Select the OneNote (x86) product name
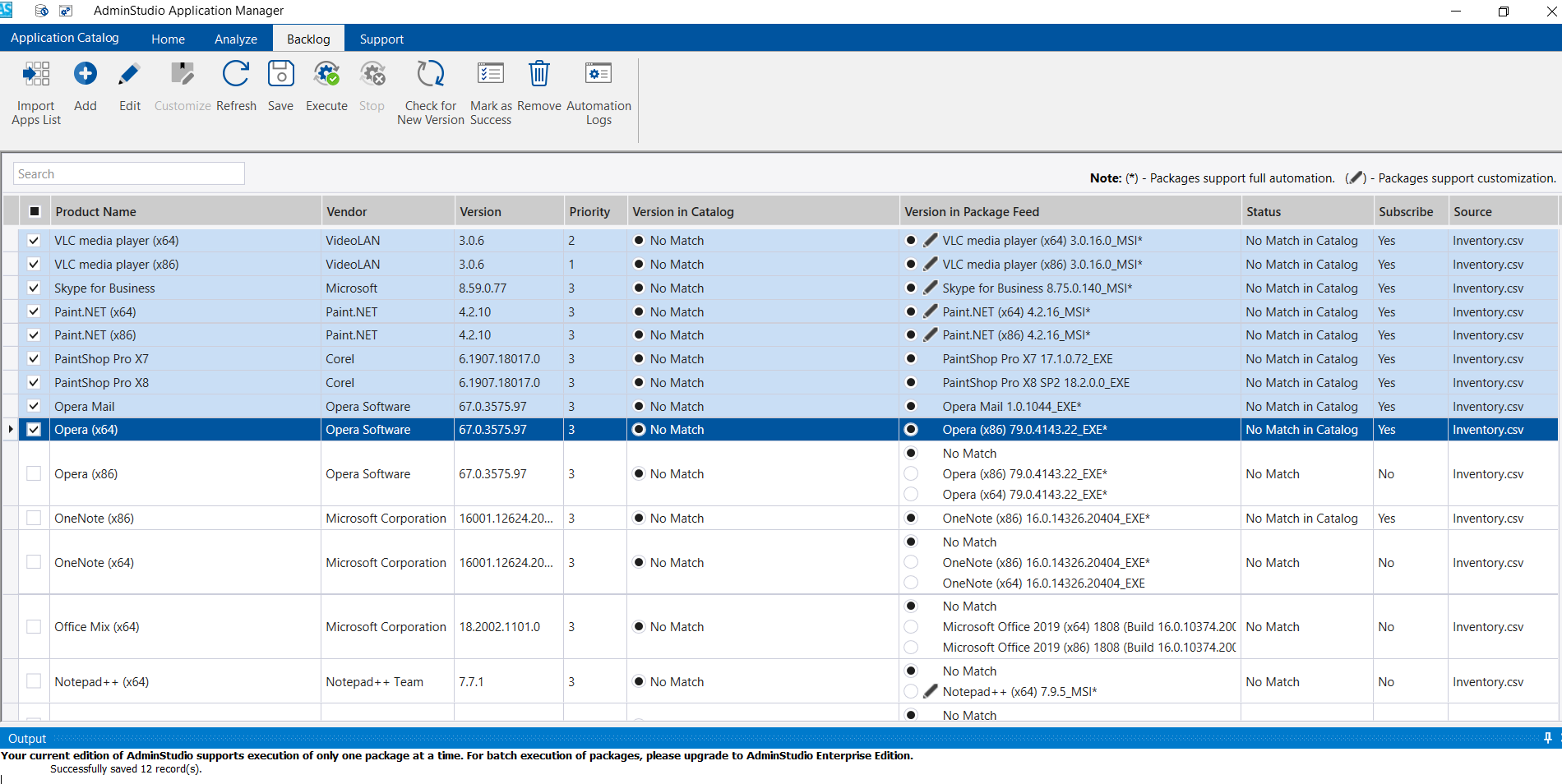The width and height of the screenshot is (1562, 784). coord(95,518)
